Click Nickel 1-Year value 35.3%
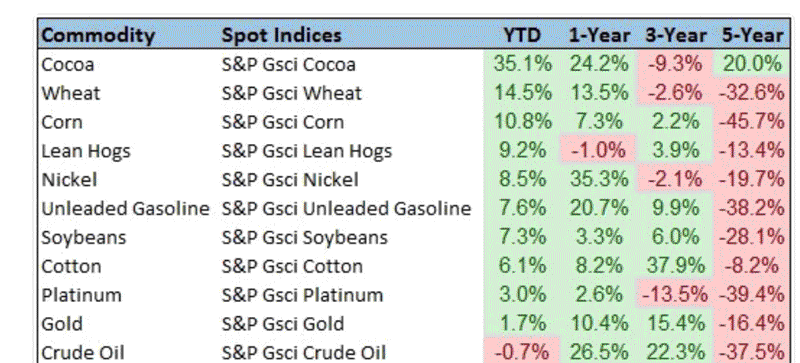Viewport: 800px width, 363px height. 599,179
